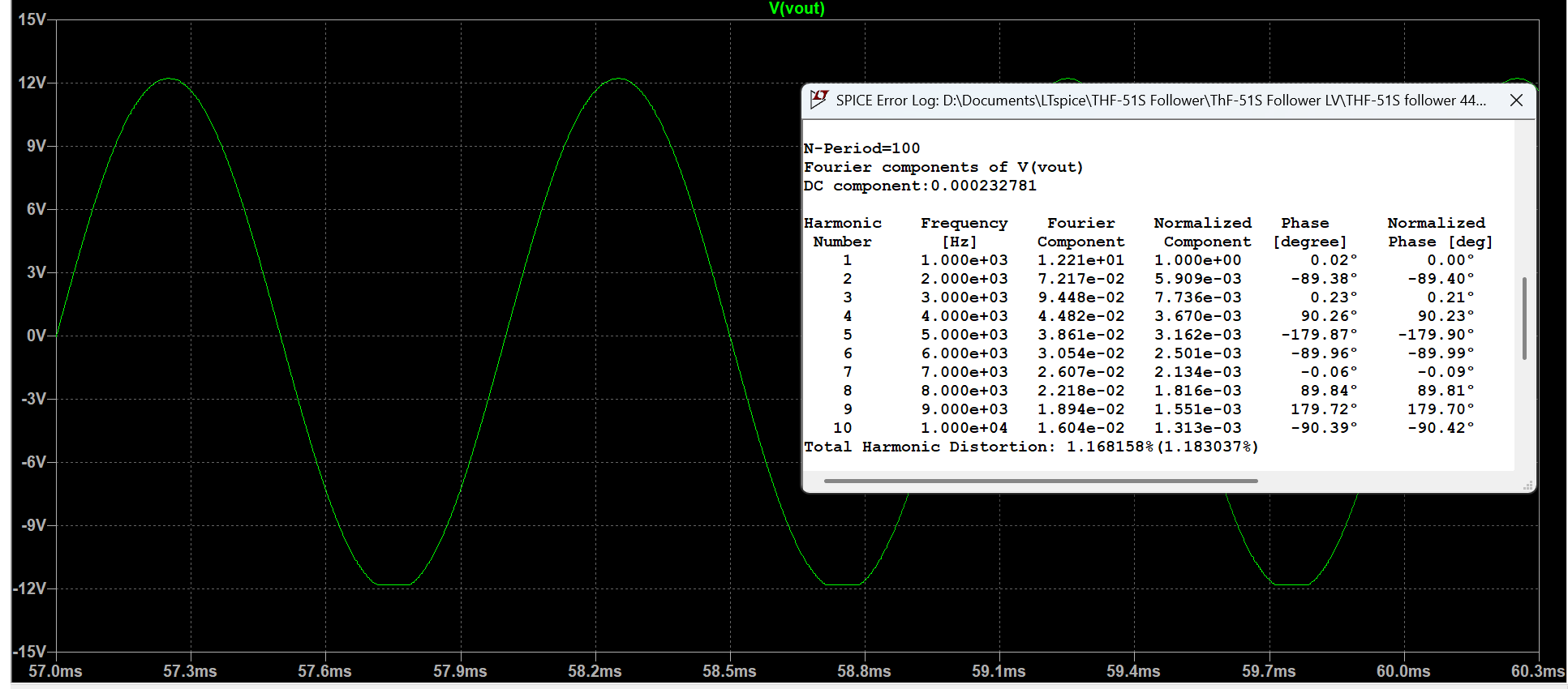Click the SPICE Error Log title text
Image resolution: width=1568 pixels, height=689 pixels.
tap(1161, 101)
